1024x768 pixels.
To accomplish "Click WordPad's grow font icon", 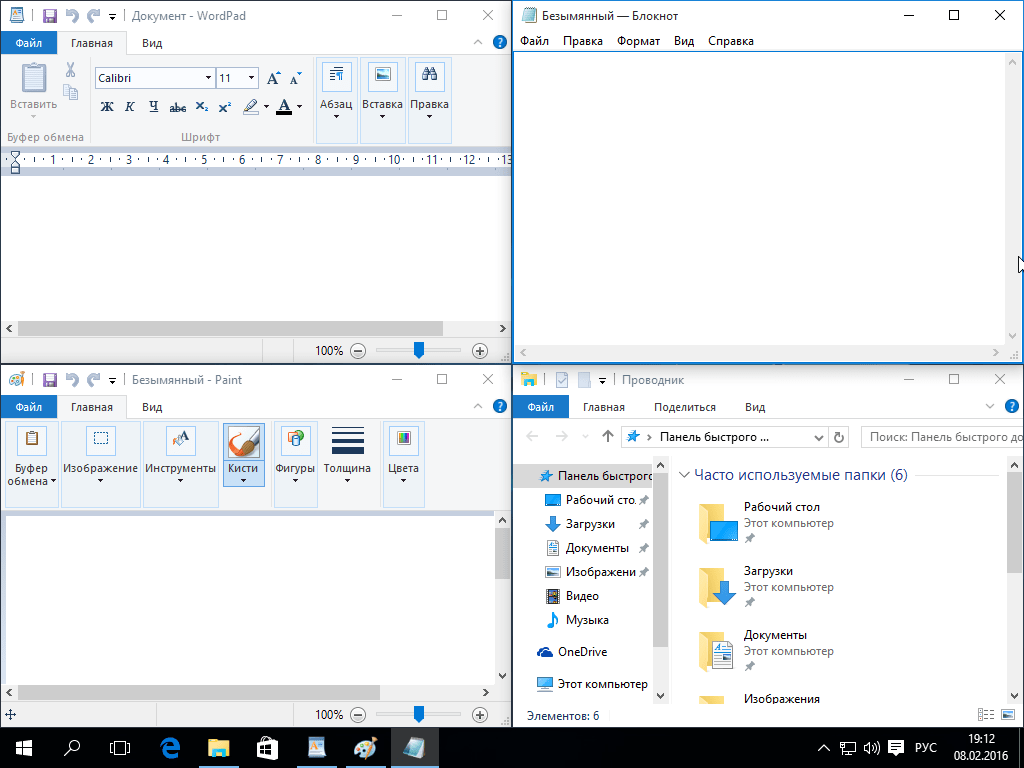I will 273,78.
